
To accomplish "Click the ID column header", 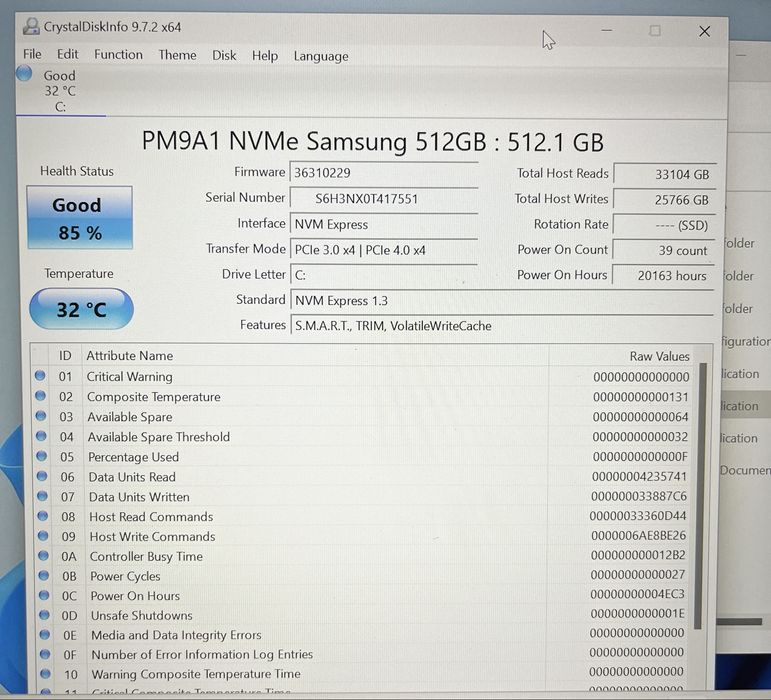I will tap(65, 355).
